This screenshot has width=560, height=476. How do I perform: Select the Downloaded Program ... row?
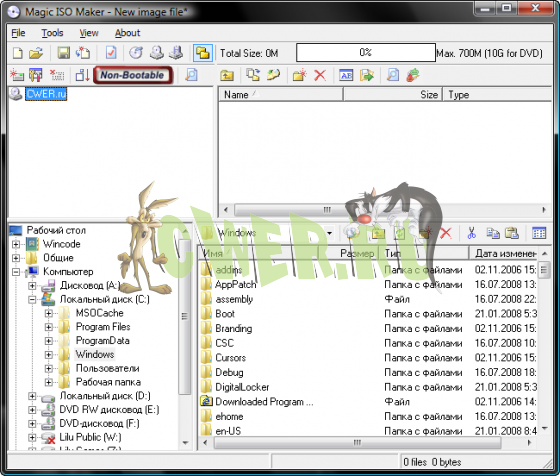pos(264,402)
